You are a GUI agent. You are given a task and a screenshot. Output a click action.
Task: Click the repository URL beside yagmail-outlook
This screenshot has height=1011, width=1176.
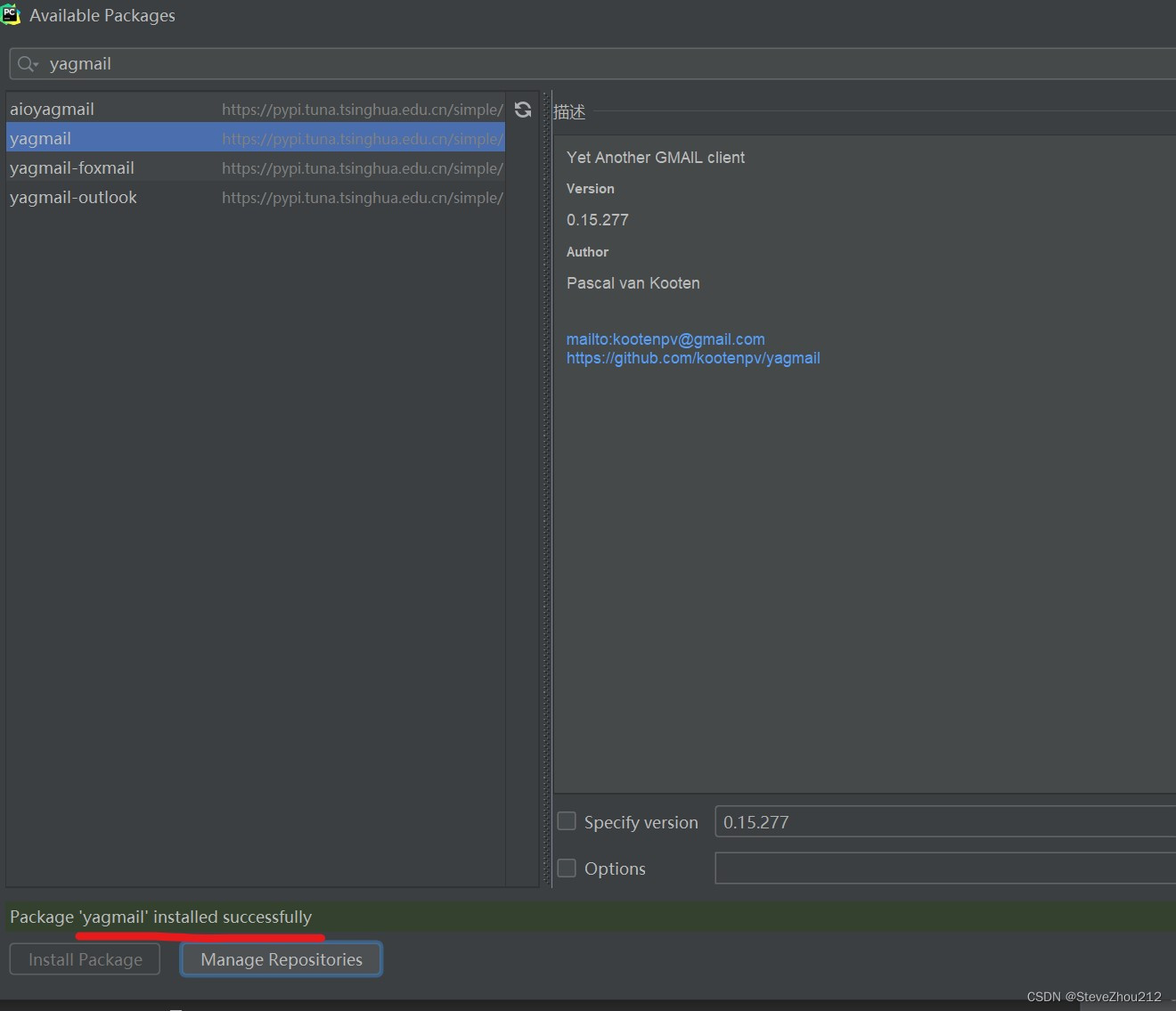coord(363,198)
